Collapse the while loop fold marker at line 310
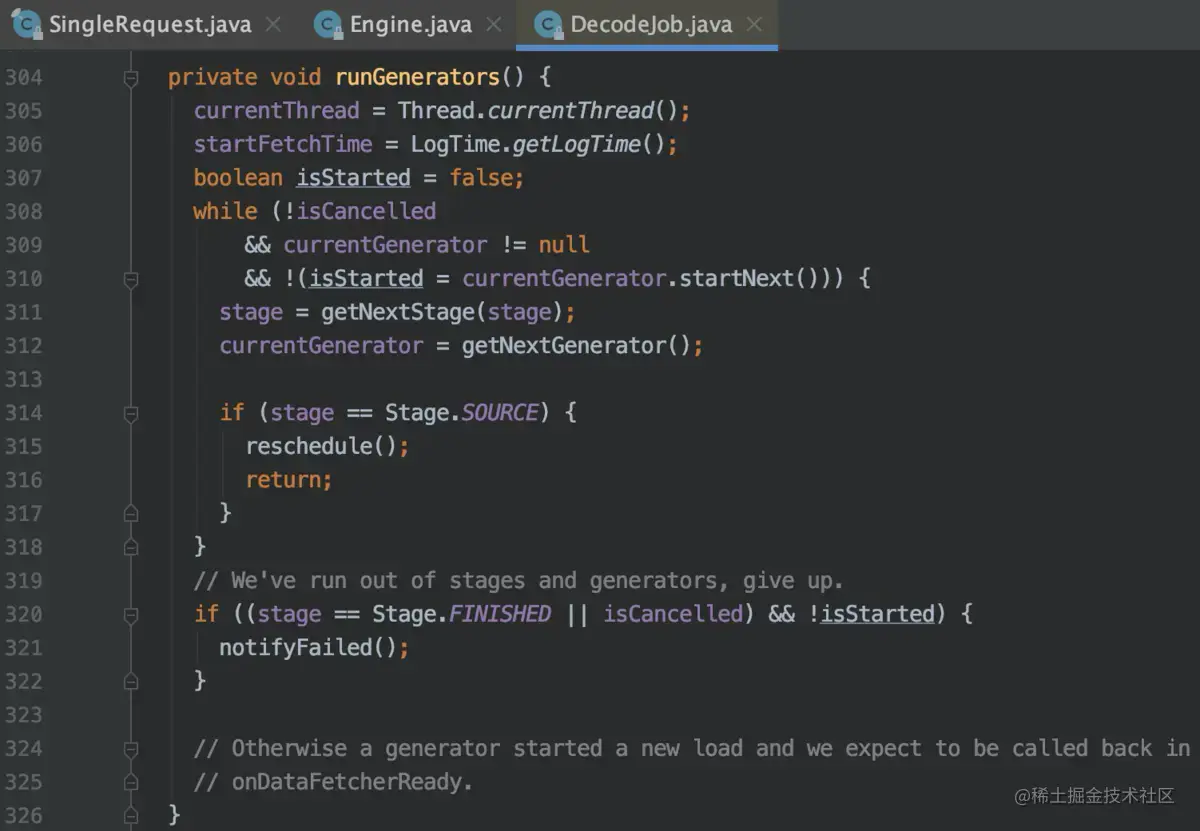Screen dimensions: 1200x831 click(x=131, y=279)
